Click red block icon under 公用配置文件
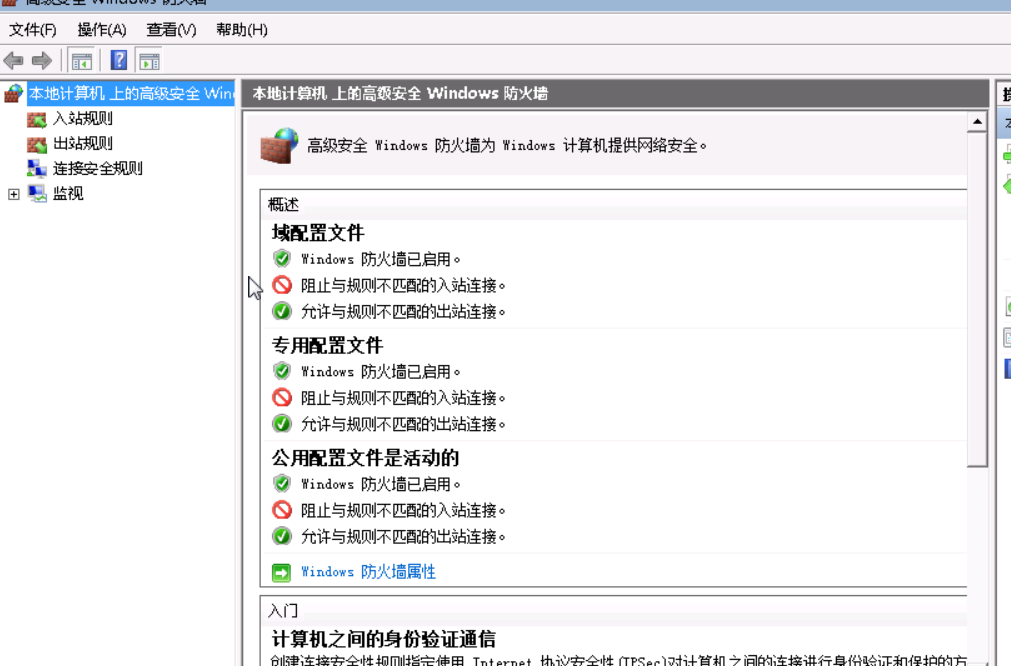The image size is (1011, 666). coord(282,510)
